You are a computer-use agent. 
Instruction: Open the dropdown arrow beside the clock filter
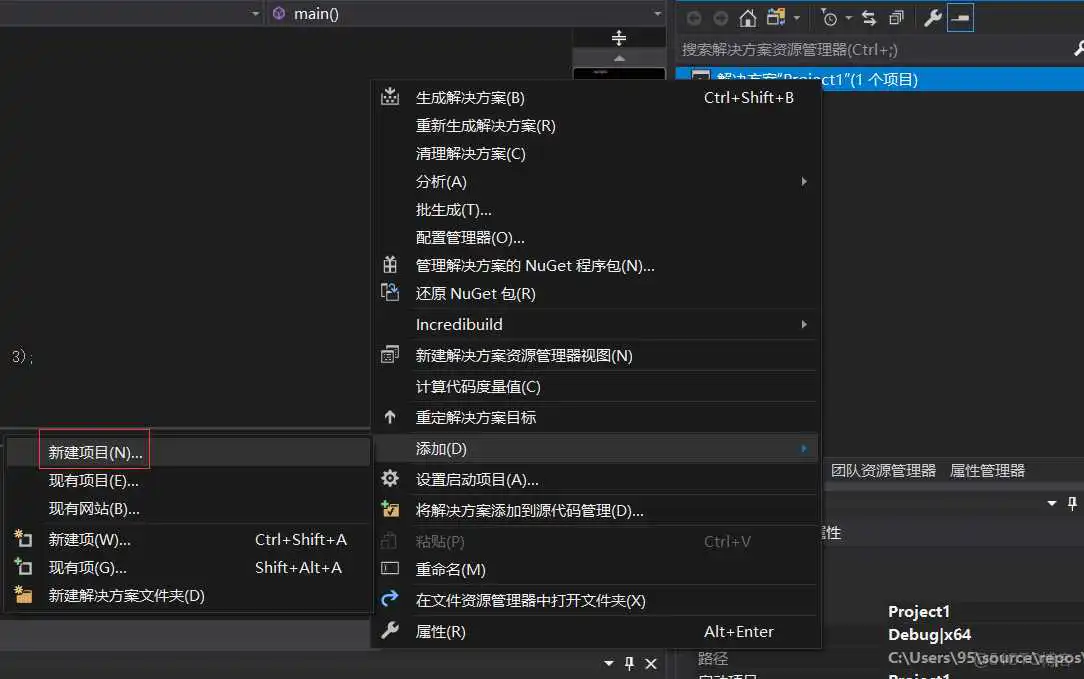(848, 17)
